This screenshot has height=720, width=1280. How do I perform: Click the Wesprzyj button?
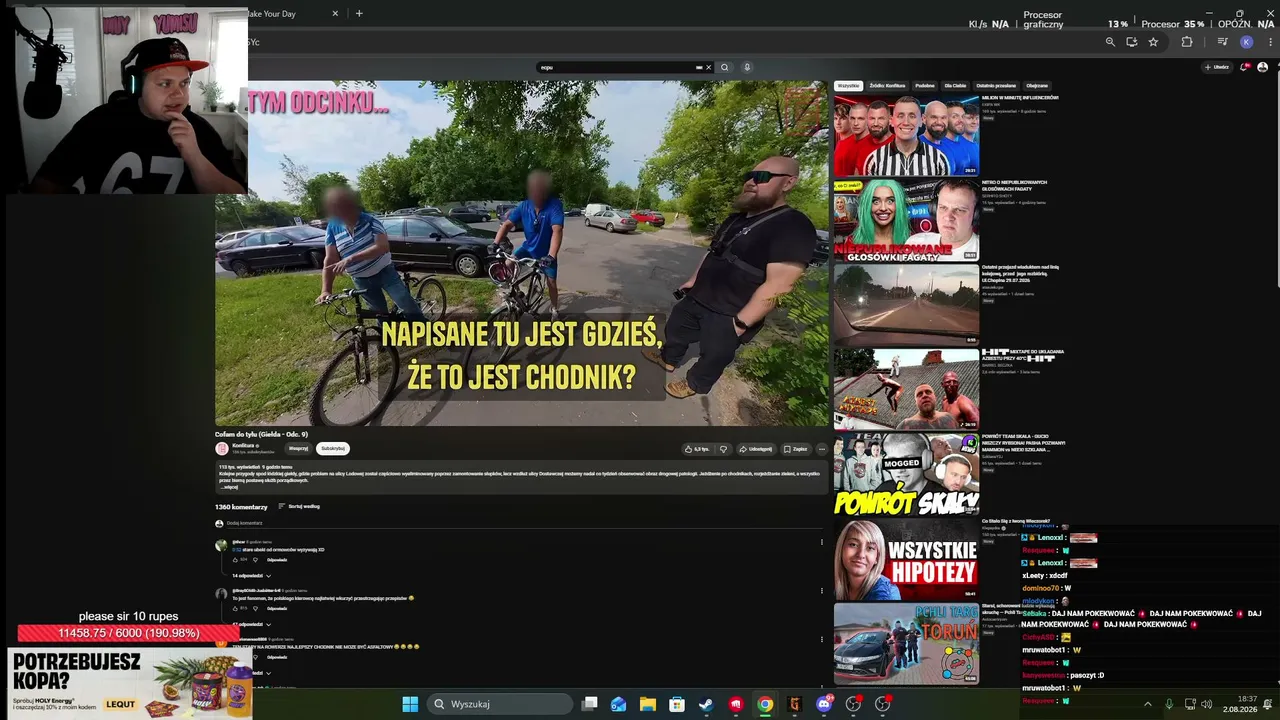298,449
